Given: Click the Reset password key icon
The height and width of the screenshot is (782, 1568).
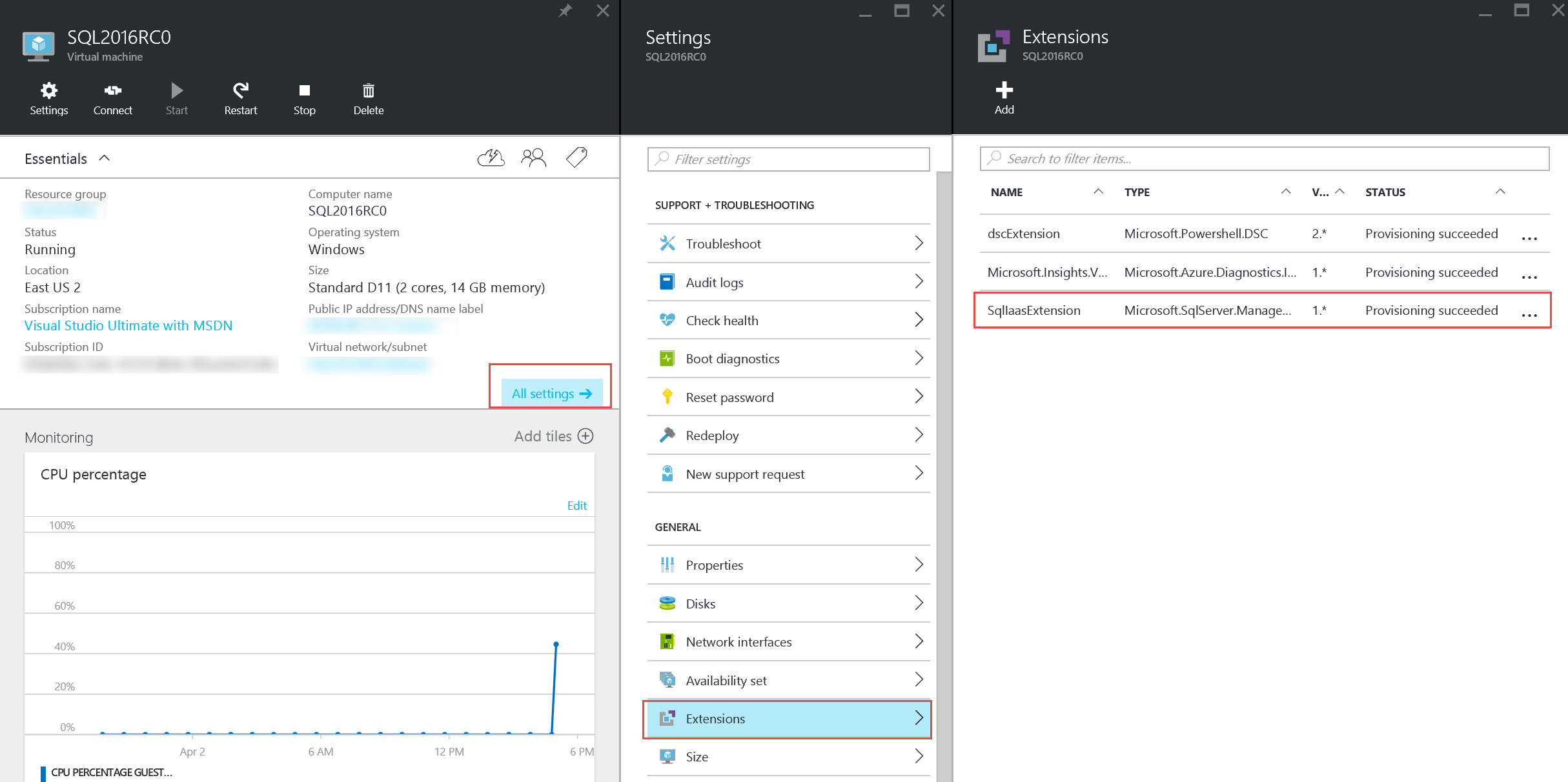Looking at the screenshot, I should point(667,397).
